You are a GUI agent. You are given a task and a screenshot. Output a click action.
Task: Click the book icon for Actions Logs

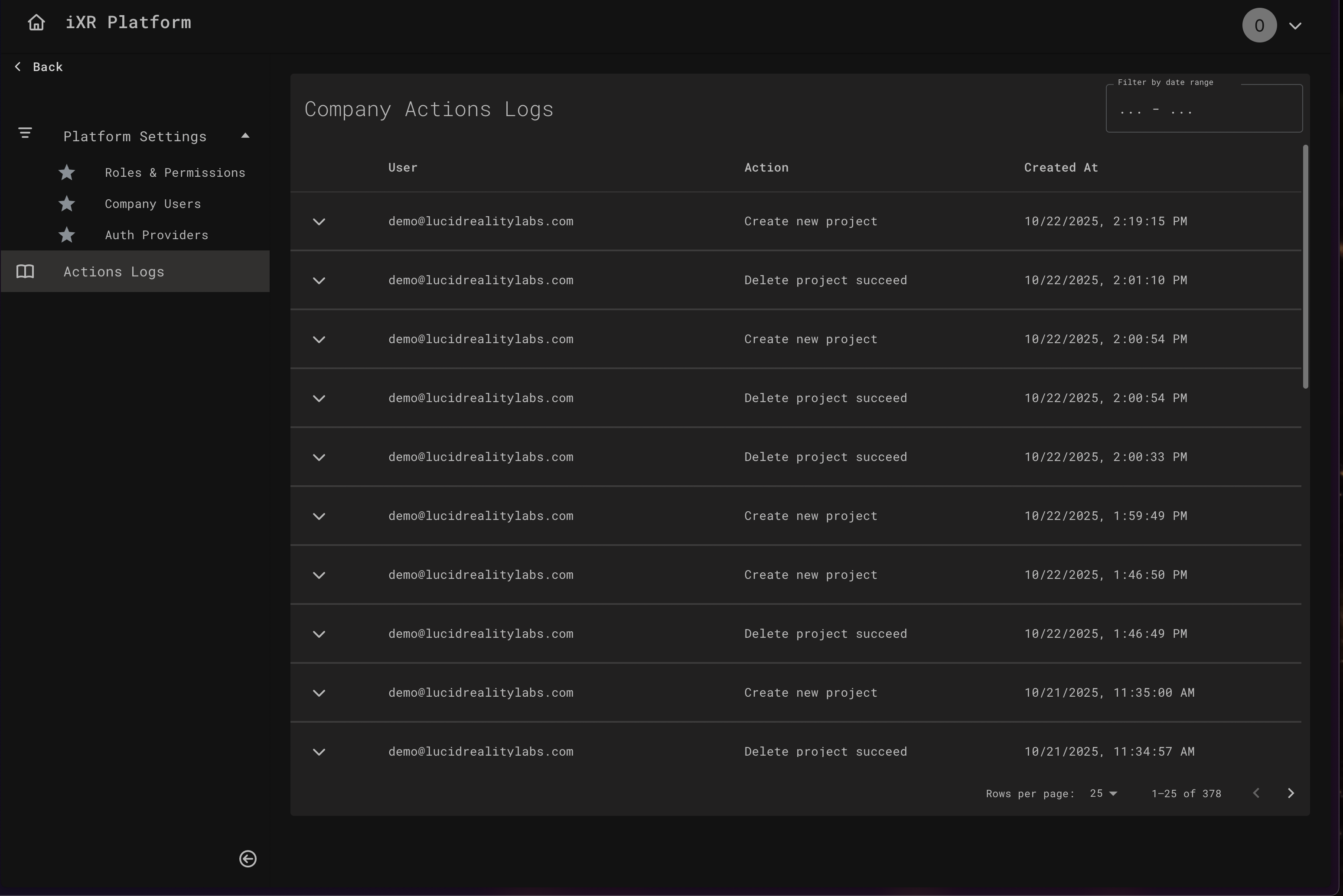click(25, 271)
